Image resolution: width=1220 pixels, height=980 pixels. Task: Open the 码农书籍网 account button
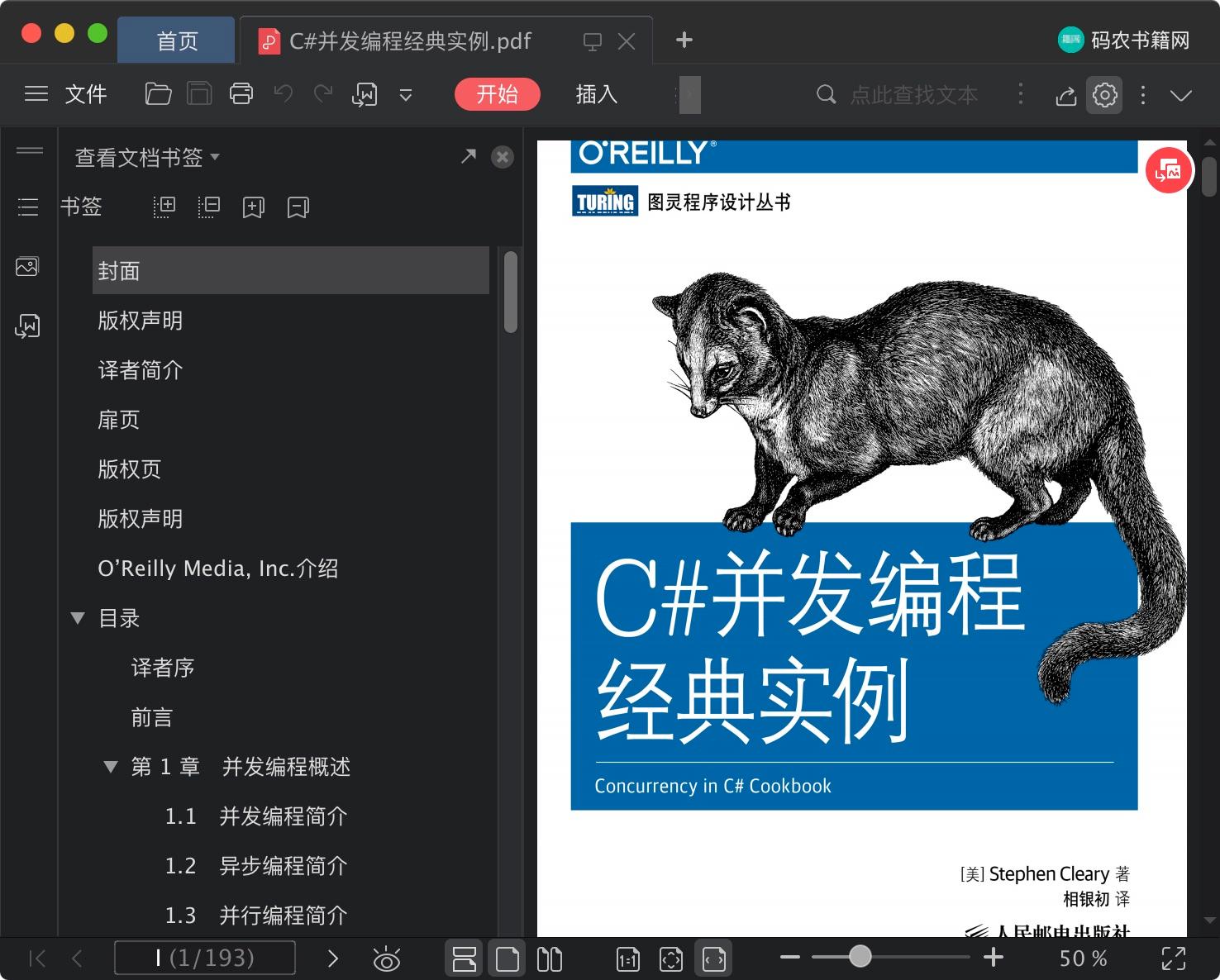pos(1124,40)
